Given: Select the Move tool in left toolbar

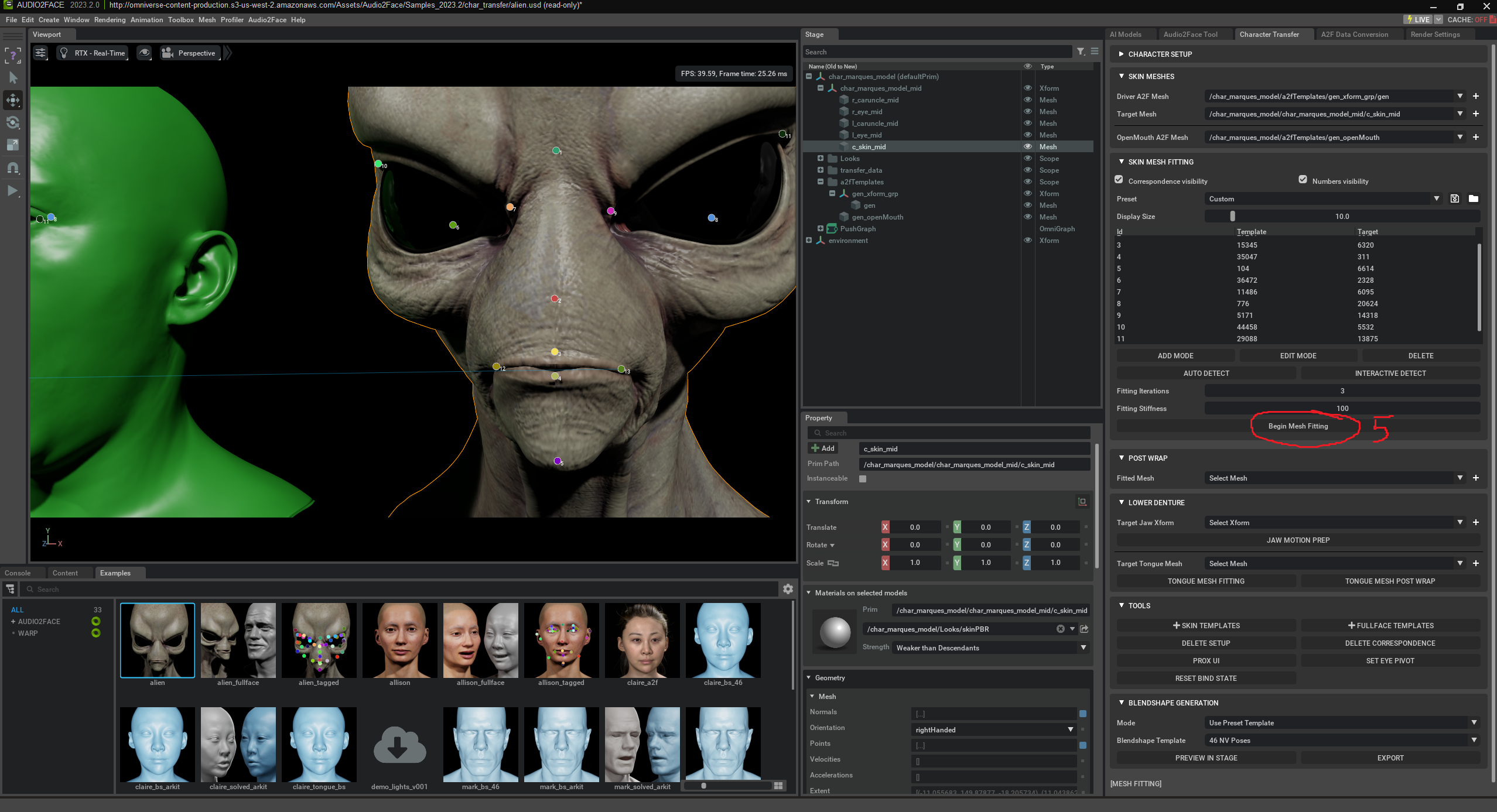Looking at the screenshot, I should pyautogui.click(x=13, y=101).
